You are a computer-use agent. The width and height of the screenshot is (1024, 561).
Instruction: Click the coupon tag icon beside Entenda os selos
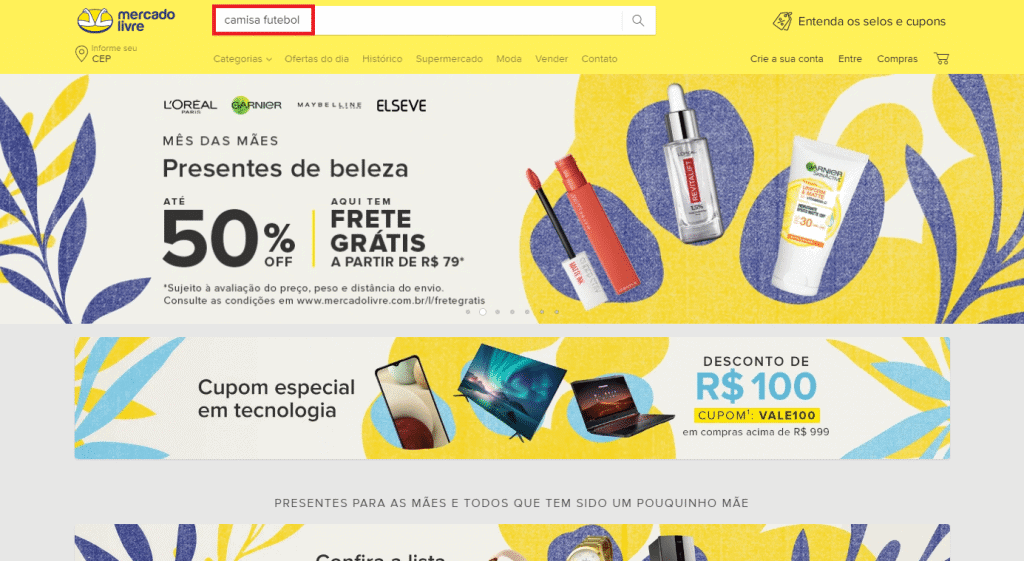tap(782, 22)
